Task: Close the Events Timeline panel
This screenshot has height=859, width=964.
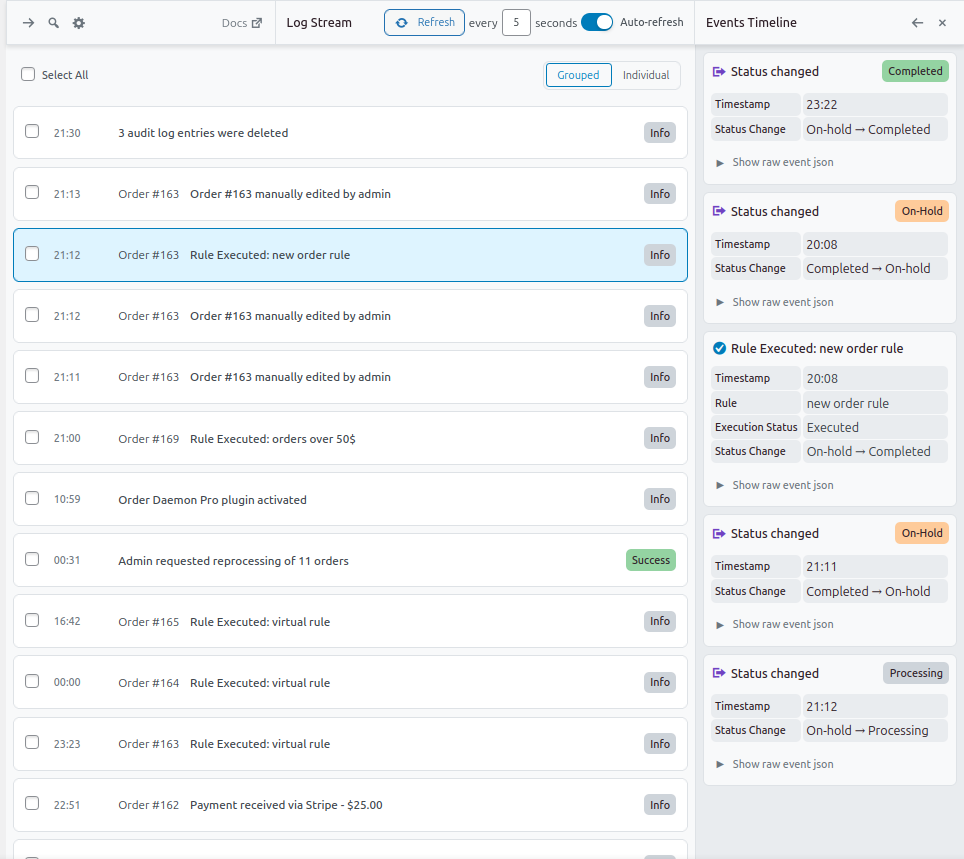Action: pos(942,22)
